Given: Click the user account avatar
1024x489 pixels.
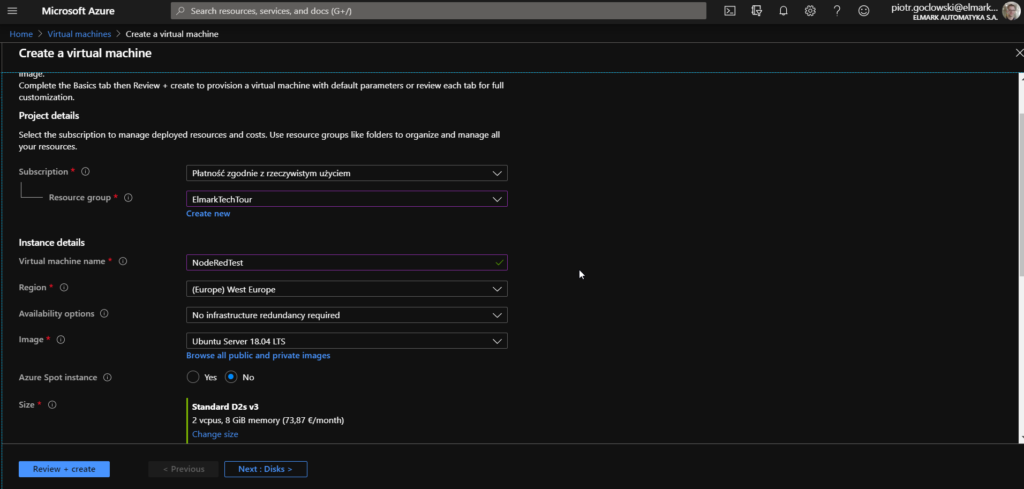Looking at the screenshot, I should (x=1011, y=10).
